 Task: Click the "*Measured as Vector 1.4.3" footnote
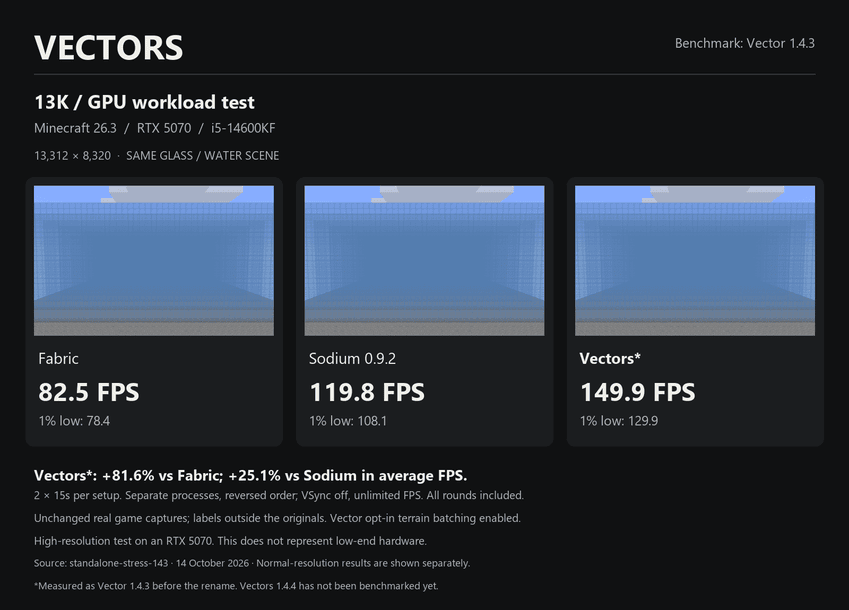[236, 586]
